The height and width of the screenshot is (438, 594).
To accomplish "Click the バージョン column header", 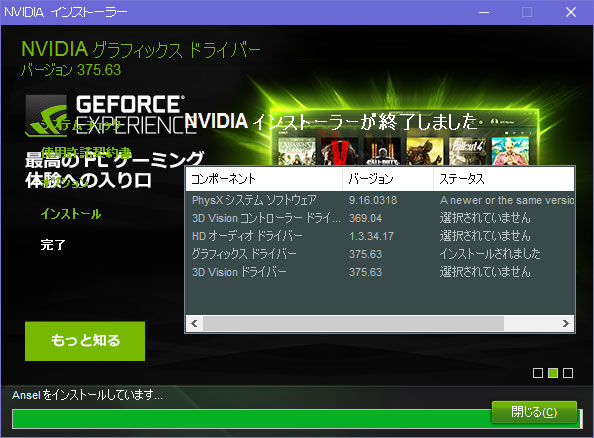I will [388, 179].
